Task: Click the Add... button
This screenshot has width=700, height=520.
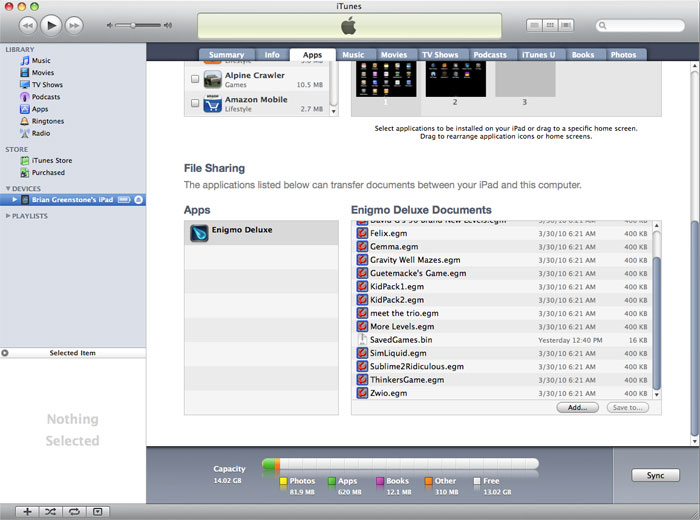Action: coord(577,408)
